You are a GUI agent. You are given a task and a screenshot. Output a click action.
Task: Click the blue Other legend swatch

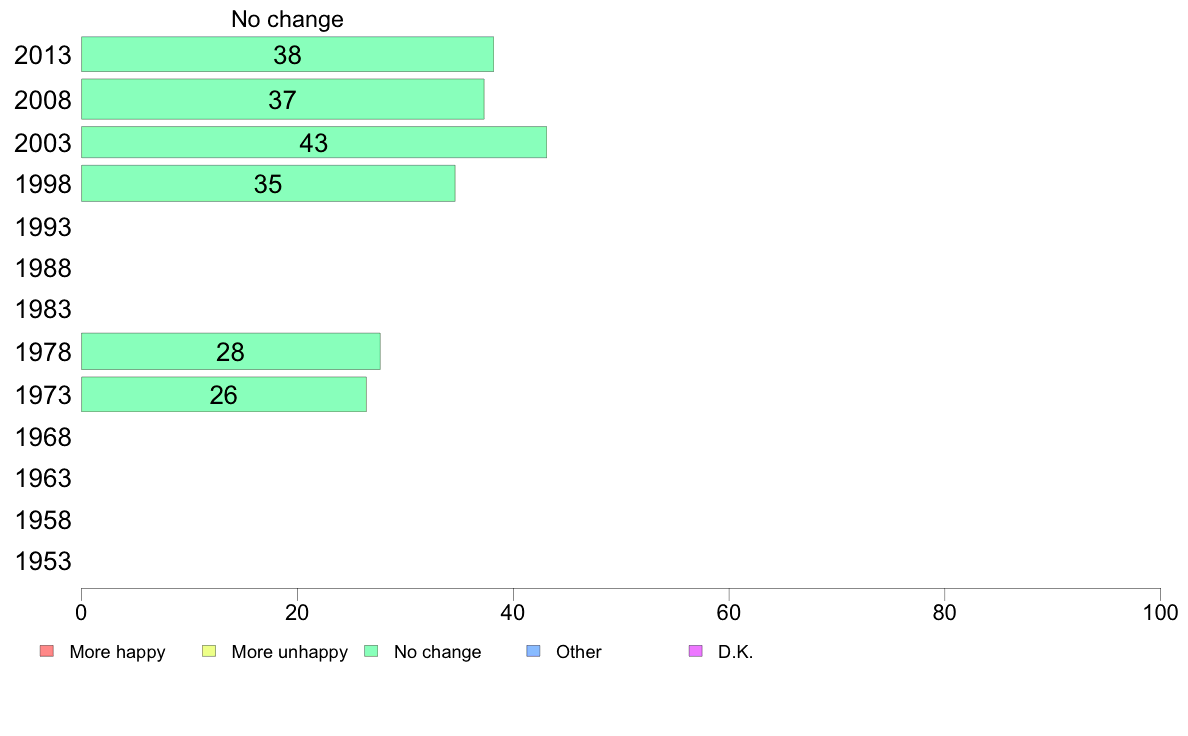pos(533,651)
